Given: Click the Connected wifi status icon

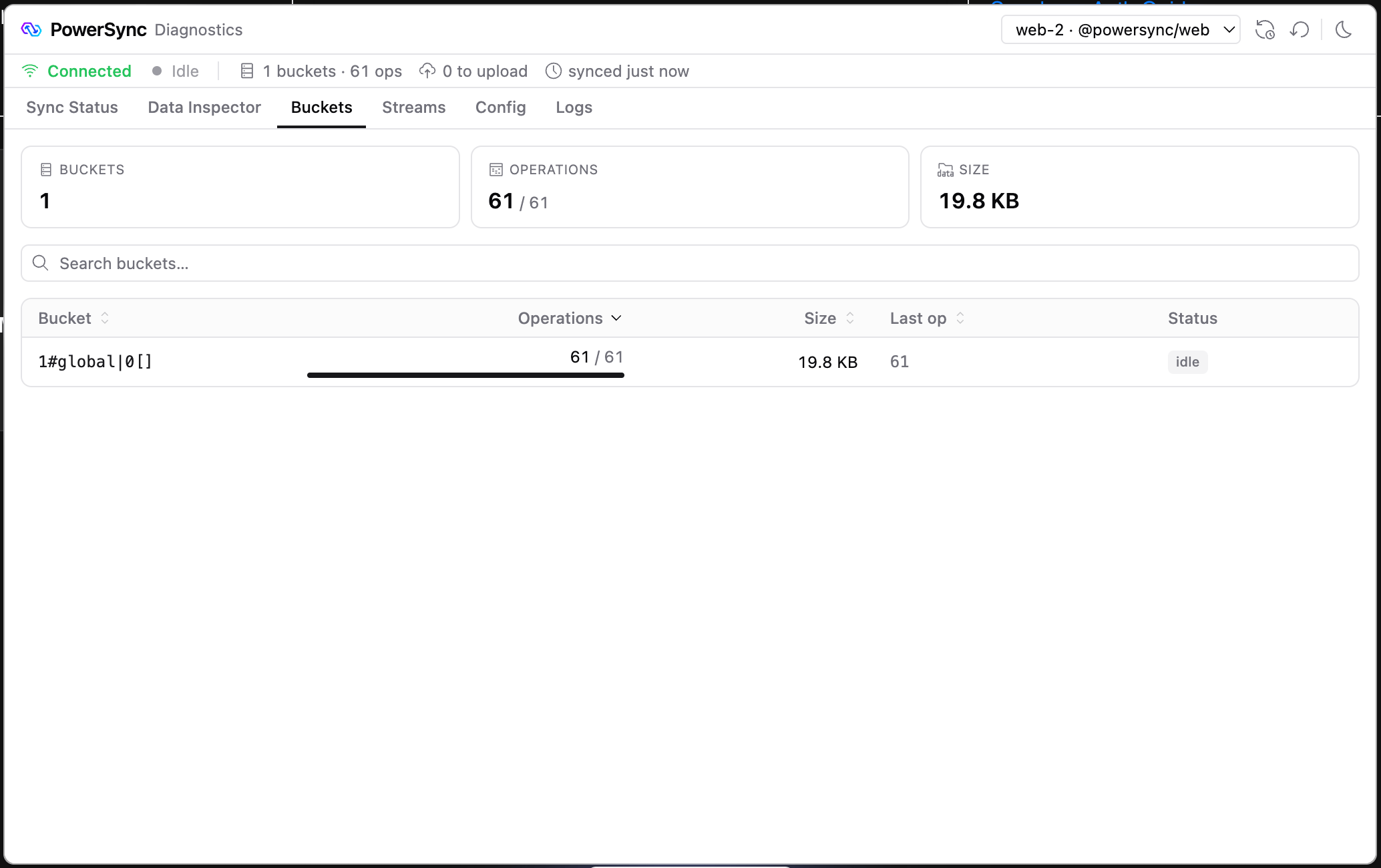Looking at the screenshot, I should coord(30,71).
